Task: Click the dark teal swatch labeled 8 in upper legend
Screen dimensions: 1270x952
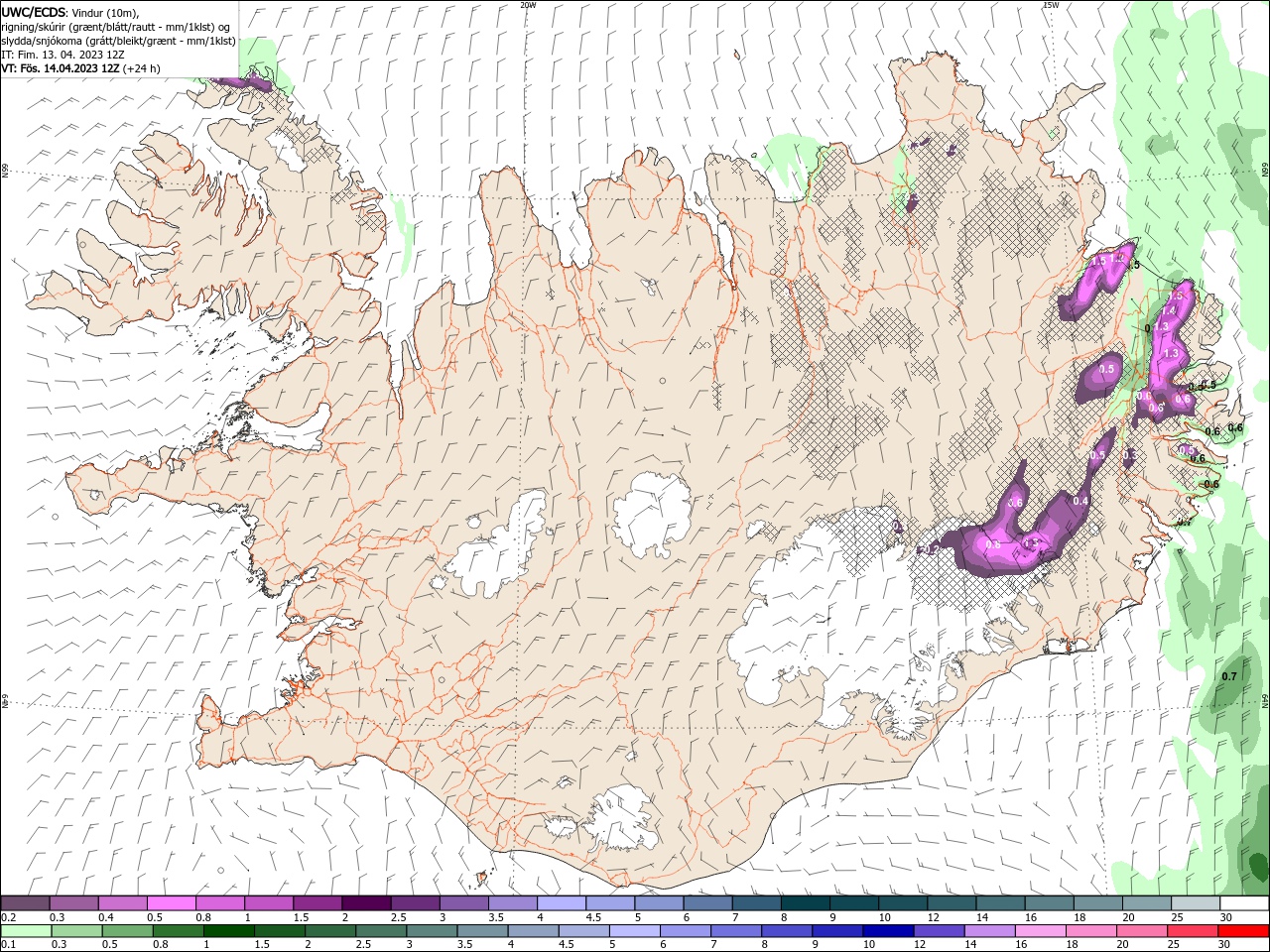Action: coord(806,903)
